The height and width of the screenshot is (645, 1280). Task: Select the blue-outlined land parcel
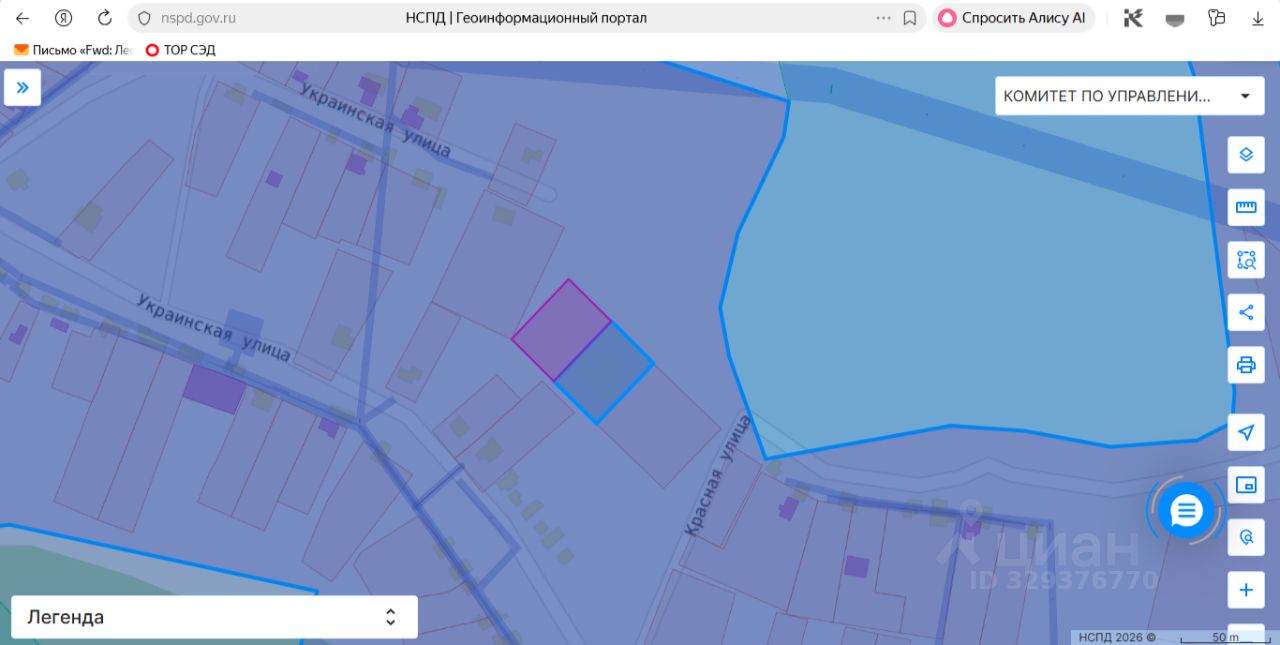click(x=604, y=373)
